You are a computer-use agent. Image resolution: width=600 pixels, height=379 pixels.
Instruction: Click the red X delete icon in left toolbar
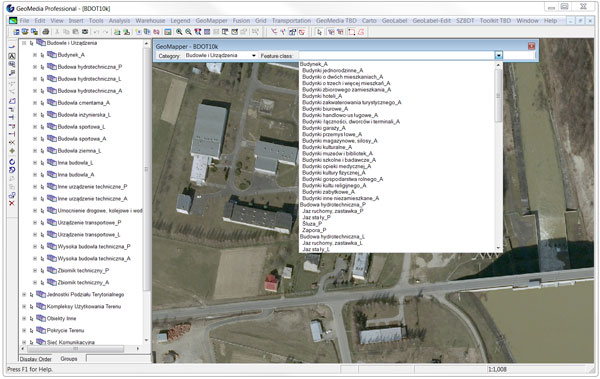pyautogui.click(x=12, y=203)
